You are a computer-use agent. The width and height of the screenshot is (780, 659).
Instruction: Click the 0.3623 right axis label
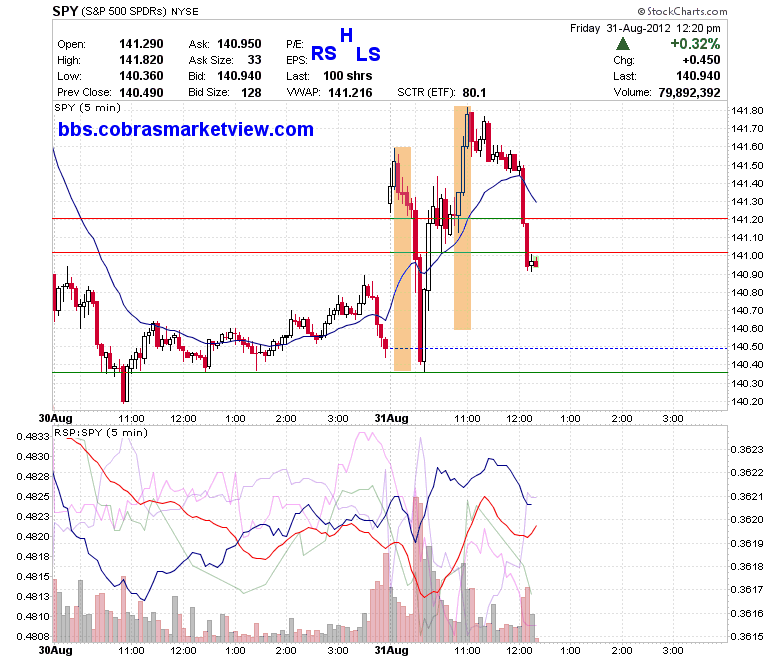click(747, 450)
